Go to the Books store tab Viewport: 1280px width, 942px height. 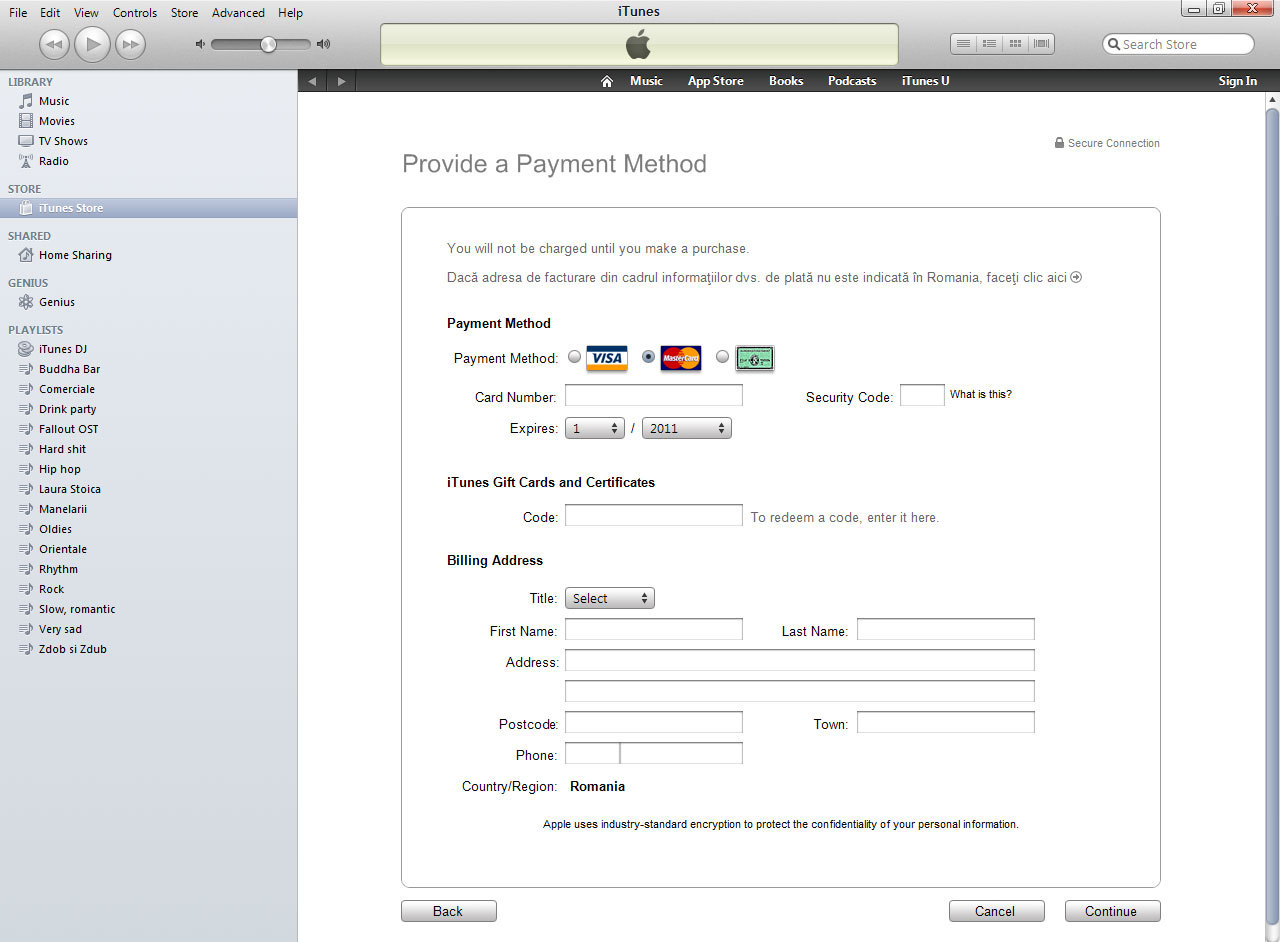pos(786,81)
